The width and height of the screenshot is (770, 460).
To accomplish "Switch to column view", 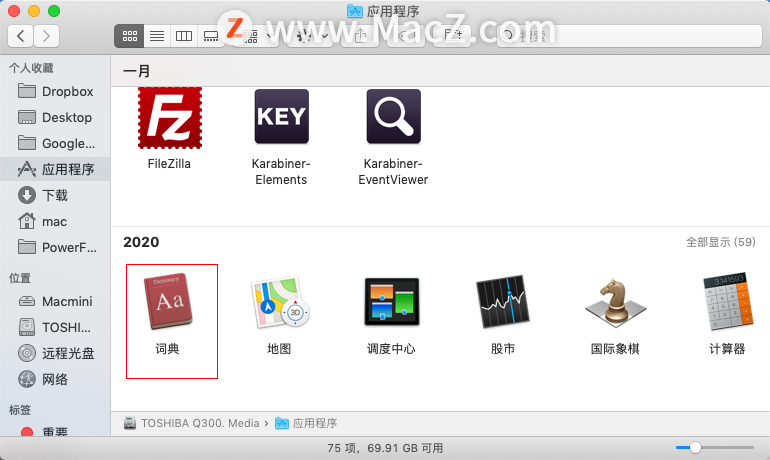I will [x=184, y=36].
